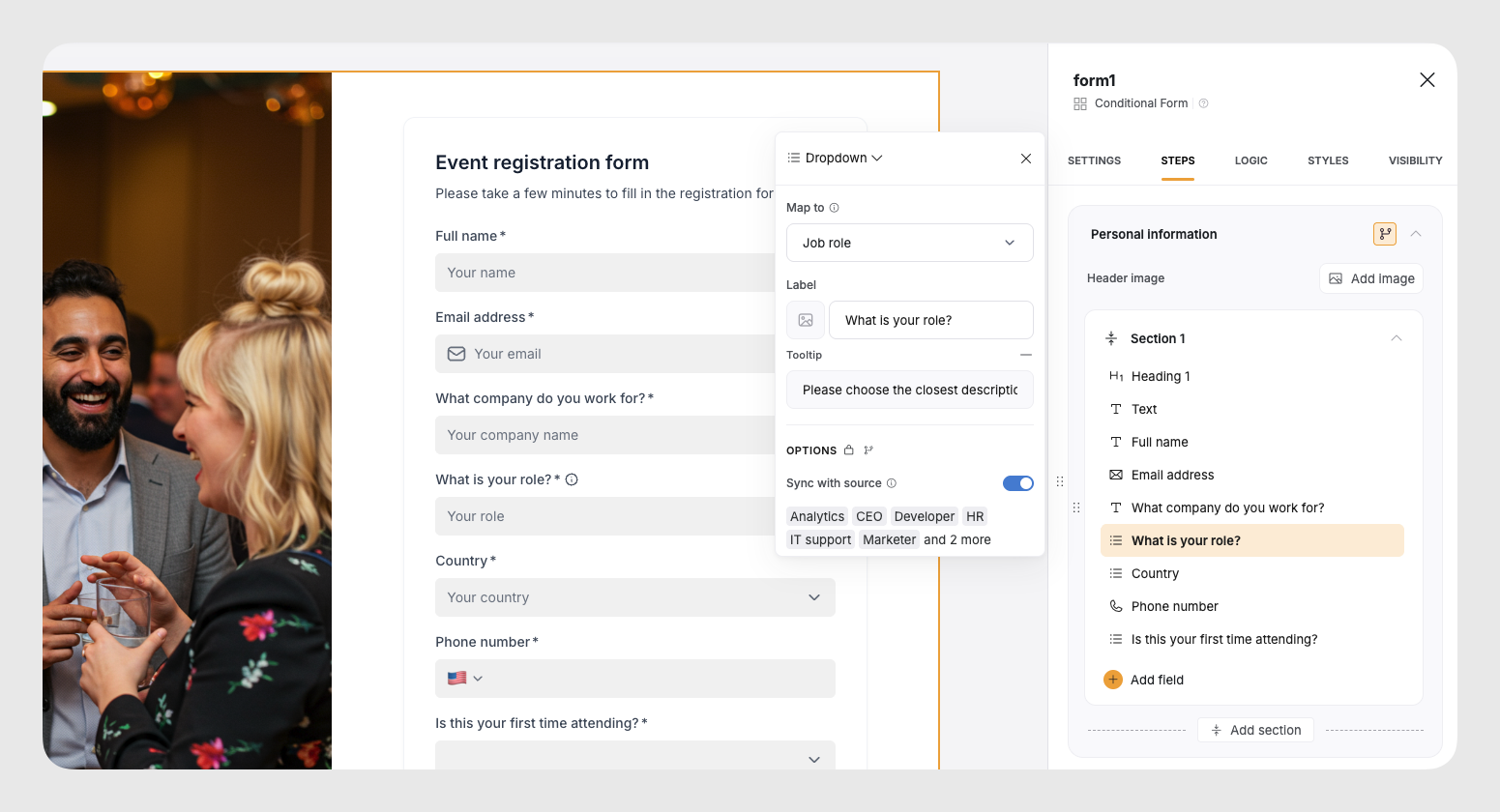Click the Sync with source info icon
This screenshot has height=812, width=1500.
[x=892, y=483]
